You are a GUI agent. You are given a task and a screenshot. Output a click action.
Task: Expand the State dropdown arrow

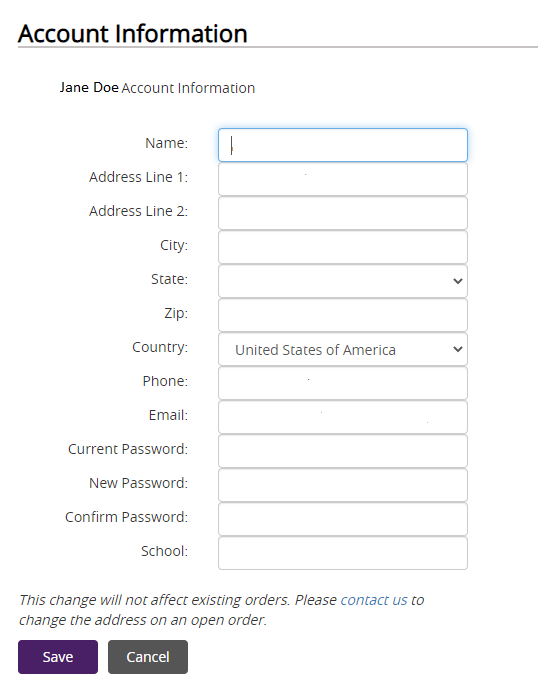point(458,281)
